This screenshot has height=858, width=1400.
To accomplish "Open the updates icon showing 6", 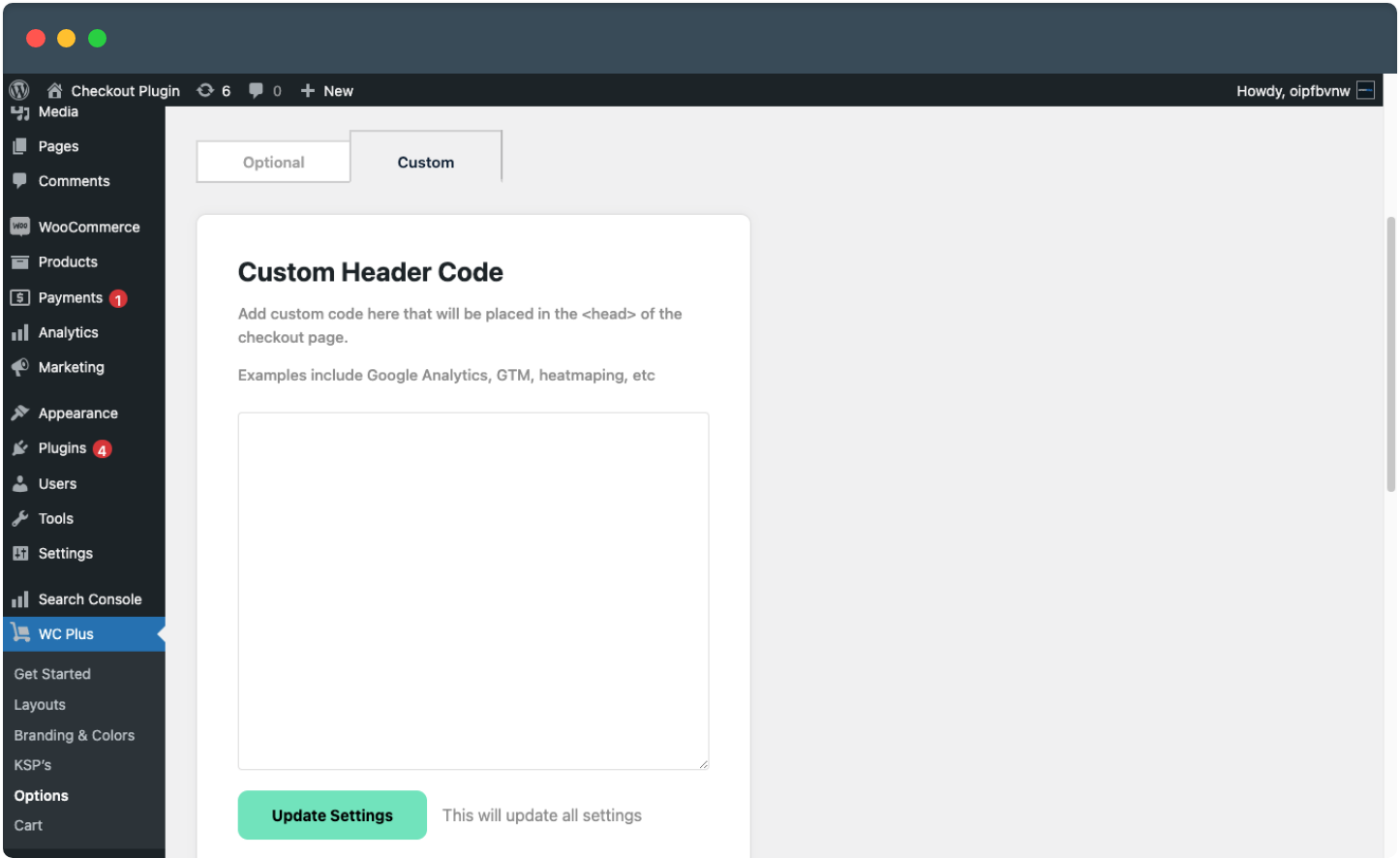I will [205, 90].
